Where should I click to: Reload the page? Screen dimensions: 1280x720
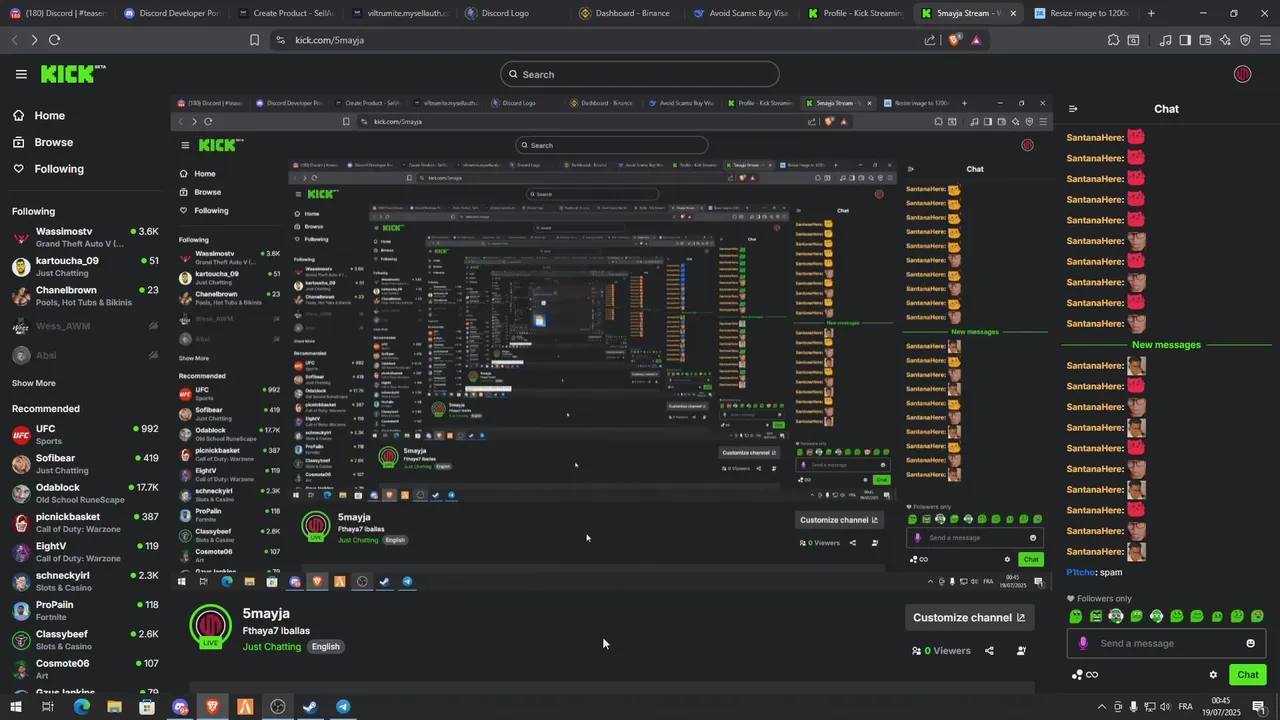[x=54, y=40]
